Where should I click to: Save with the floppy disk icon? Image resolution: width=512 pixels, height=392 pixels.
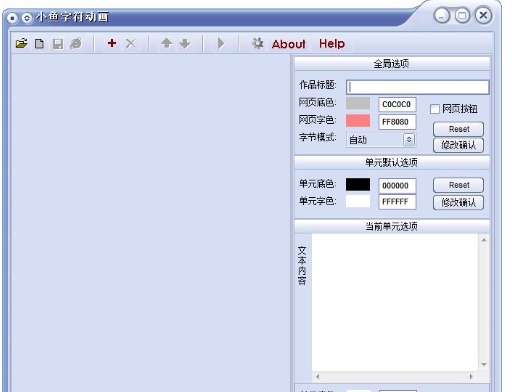click(58, 44)
